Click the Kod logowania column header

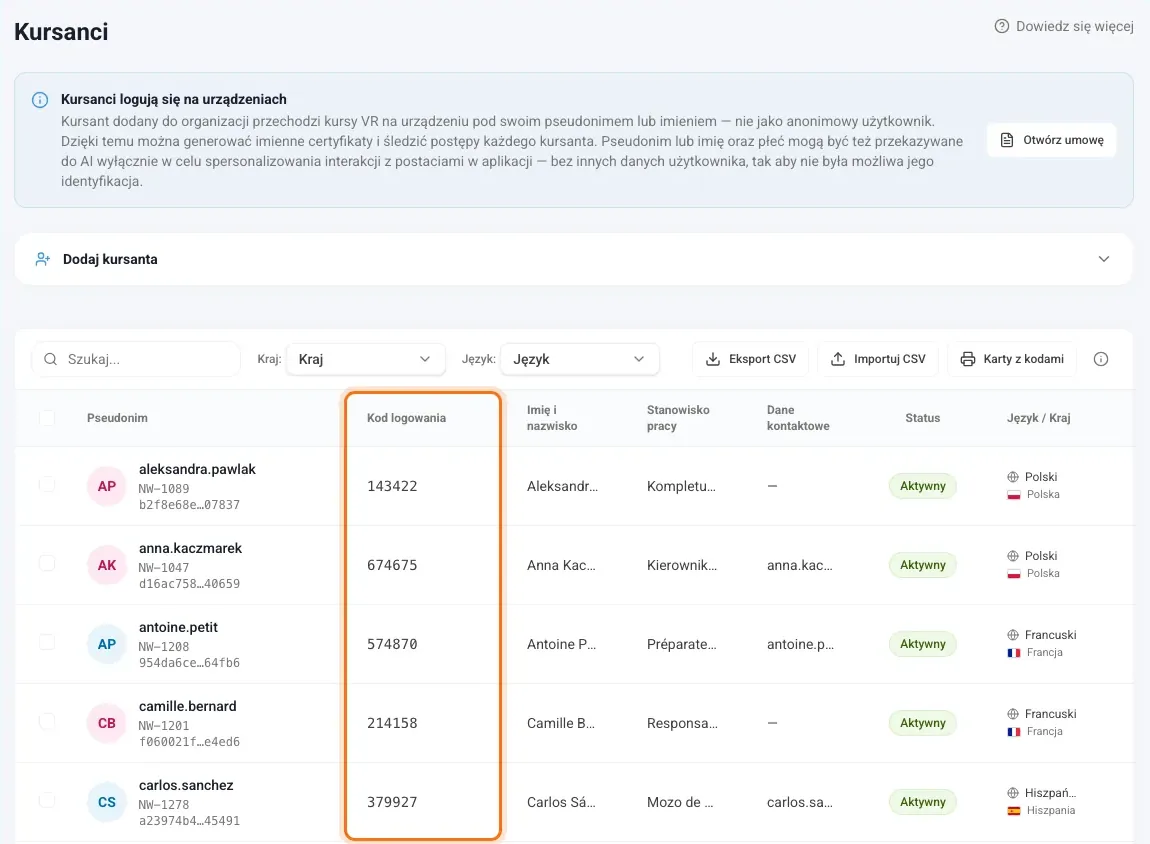(406, 418)
